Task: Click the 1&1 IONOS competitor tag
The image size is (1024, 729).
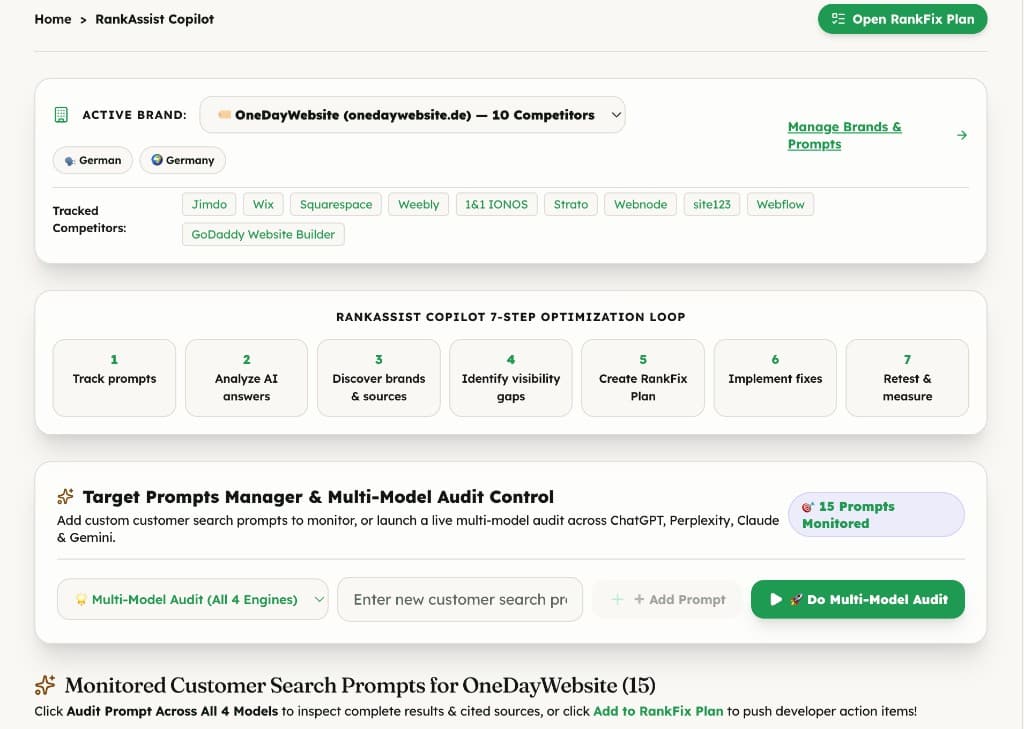Action: click(496, 204)
